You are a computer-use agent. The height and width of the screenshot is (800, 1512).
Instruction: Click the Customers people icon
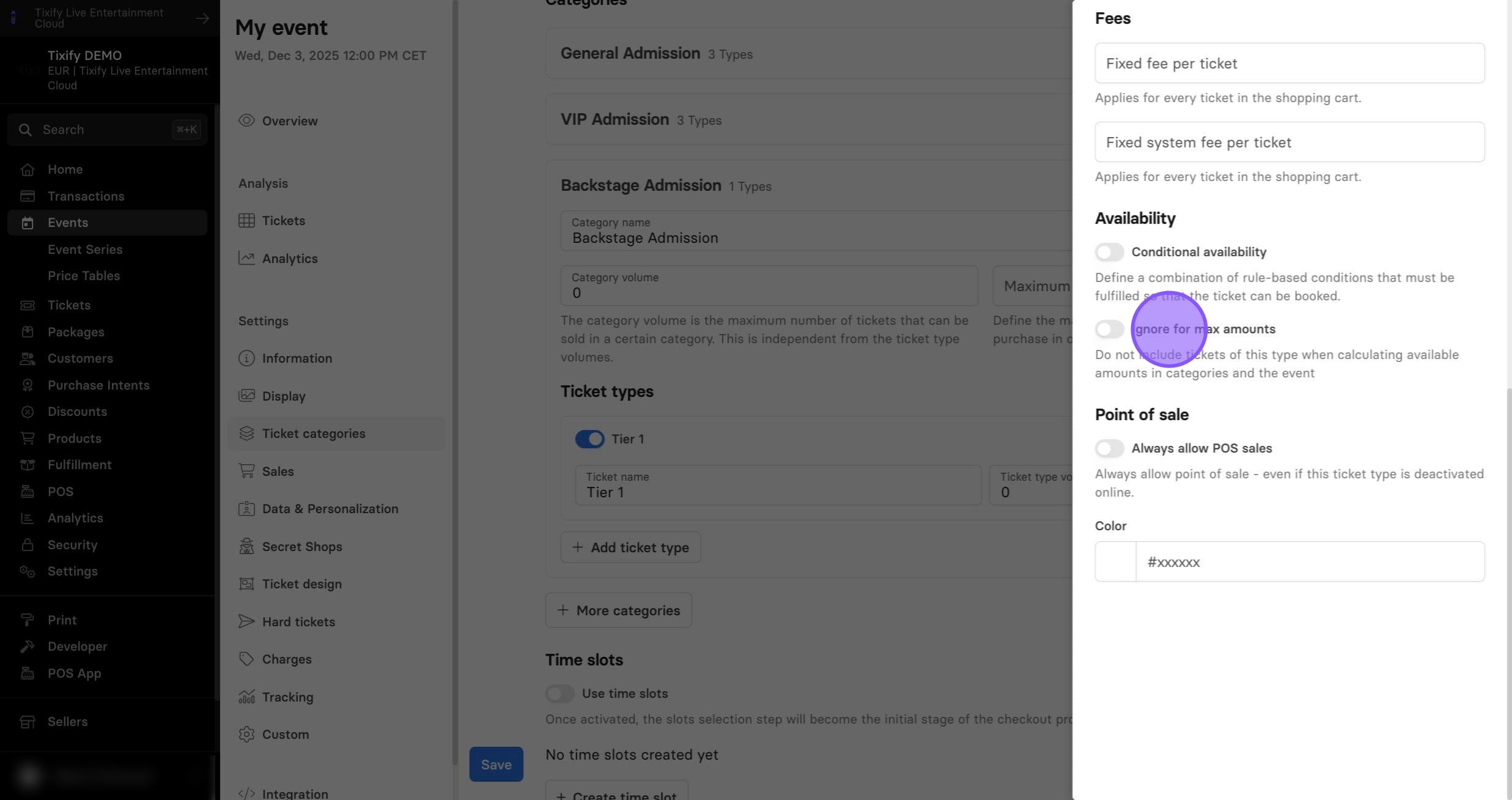pos(27,358)
